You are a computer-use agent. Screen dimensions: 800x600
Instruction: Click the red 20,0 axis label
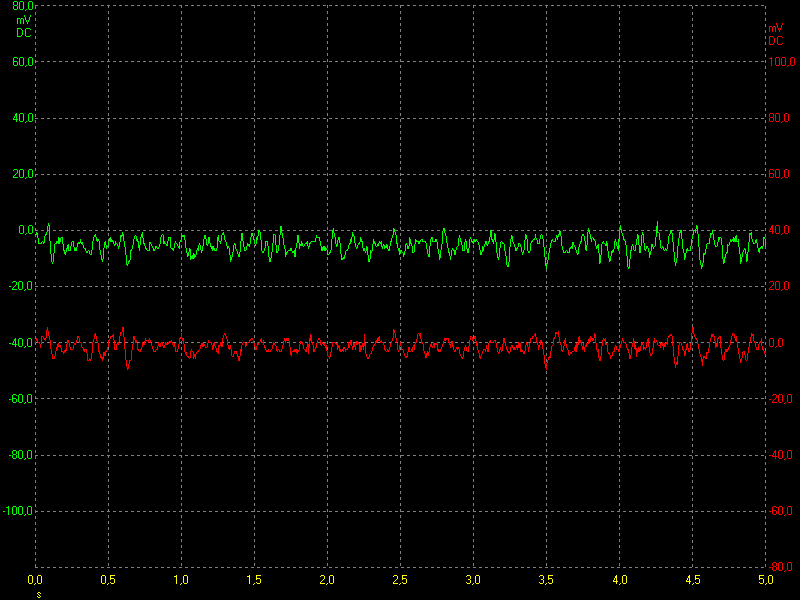coord(779,286)
